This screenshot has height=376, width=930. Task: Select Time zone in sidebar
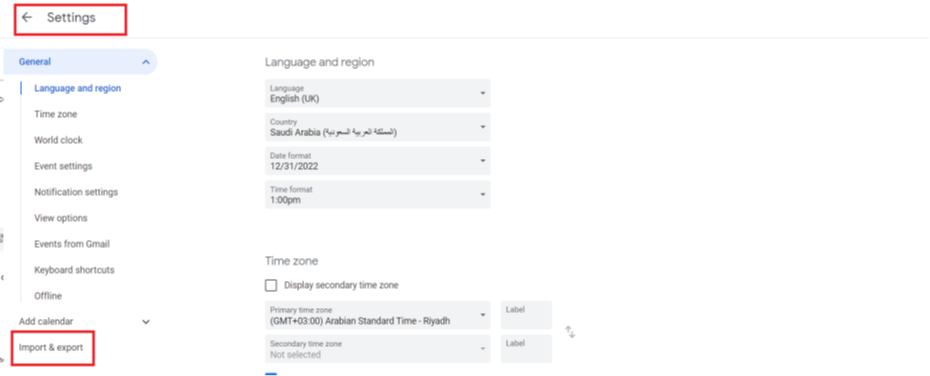[56, 114]
